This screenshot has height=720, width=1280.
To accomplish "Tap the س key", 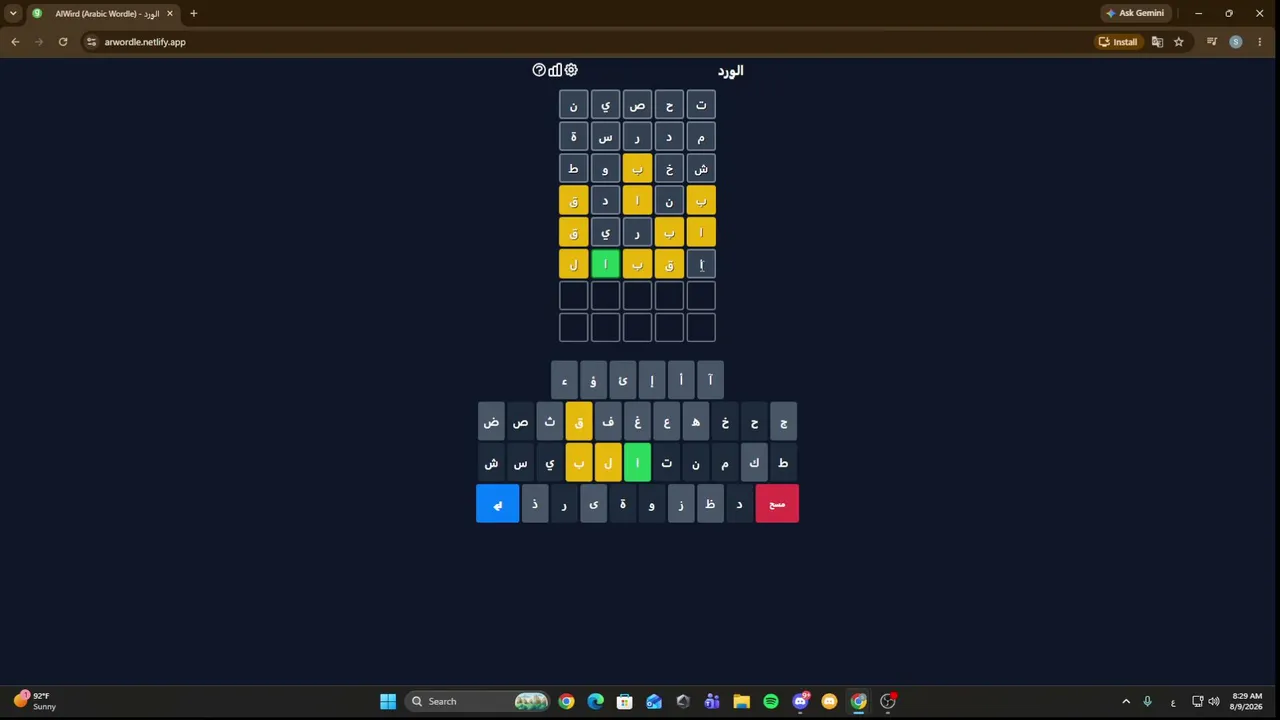I will click(x=520, y=463).
